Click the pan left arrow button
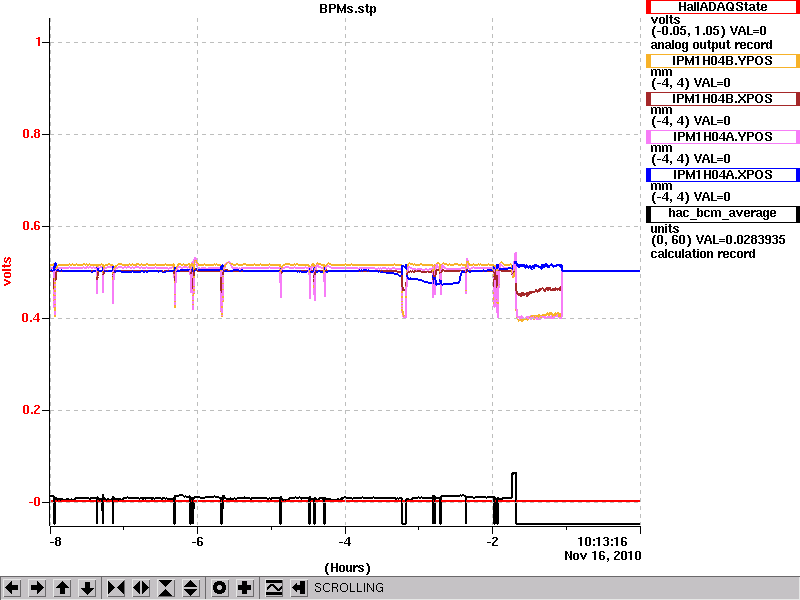 (x=12, y=588)
